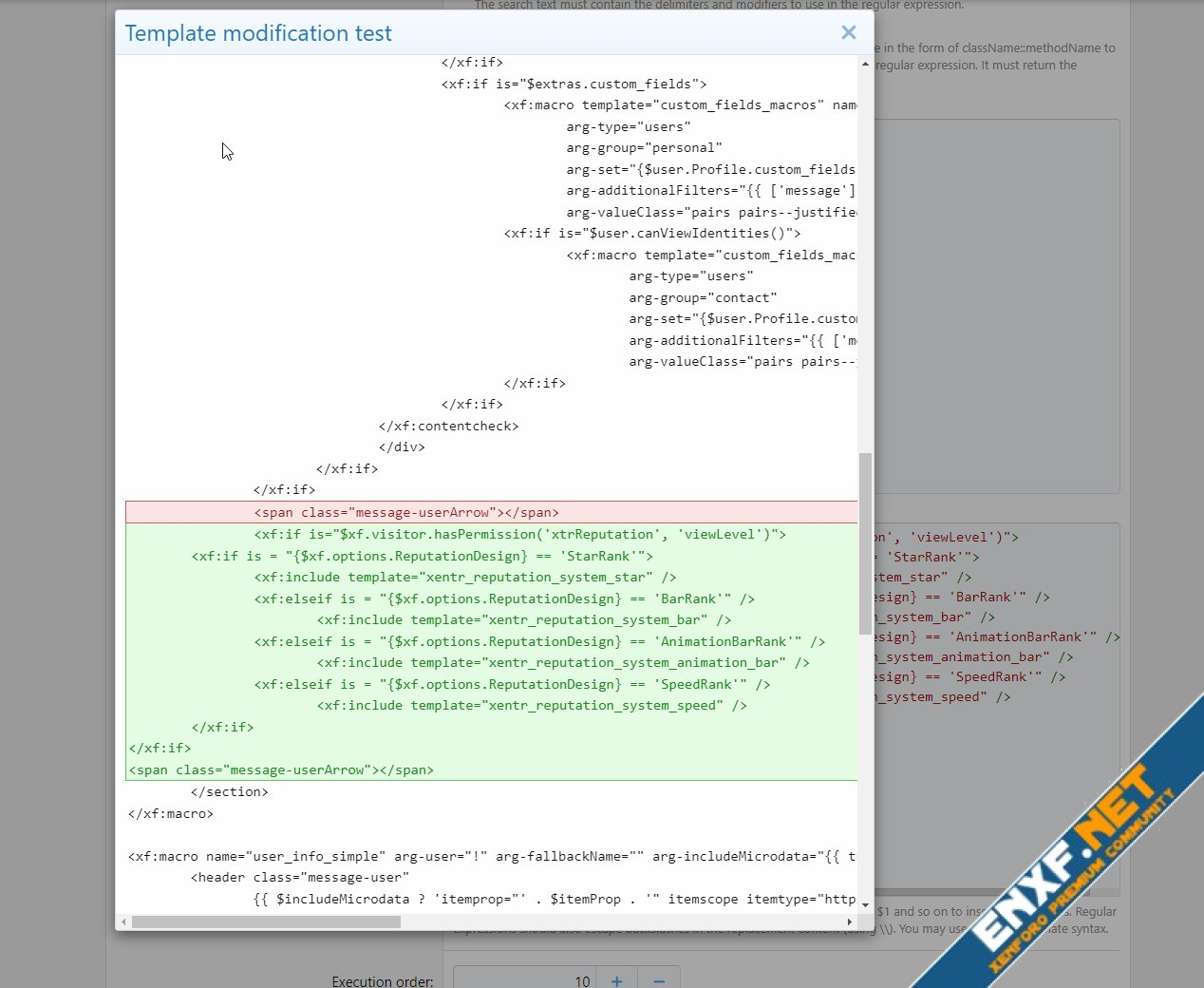1204x988 pixels.
Task: Click the vertical scrollbar up arrow
Action: point(865,64)
